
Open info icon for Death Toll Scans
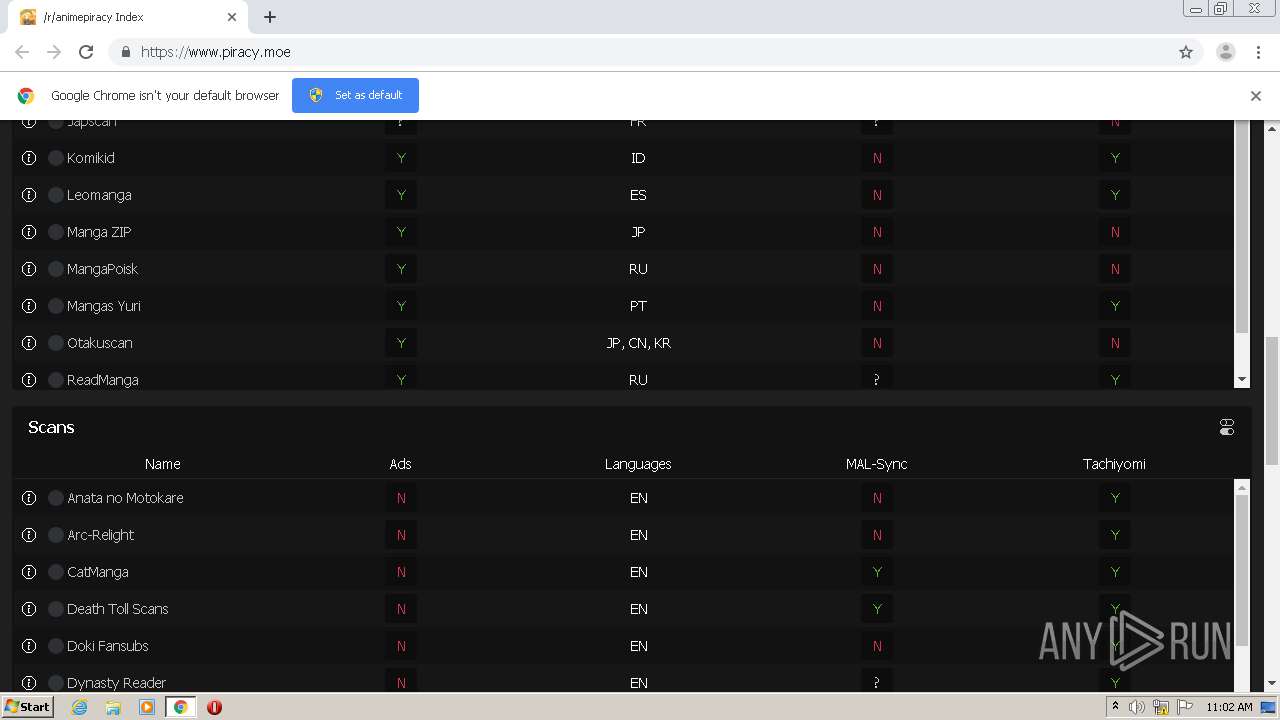[x=29, y=609]
